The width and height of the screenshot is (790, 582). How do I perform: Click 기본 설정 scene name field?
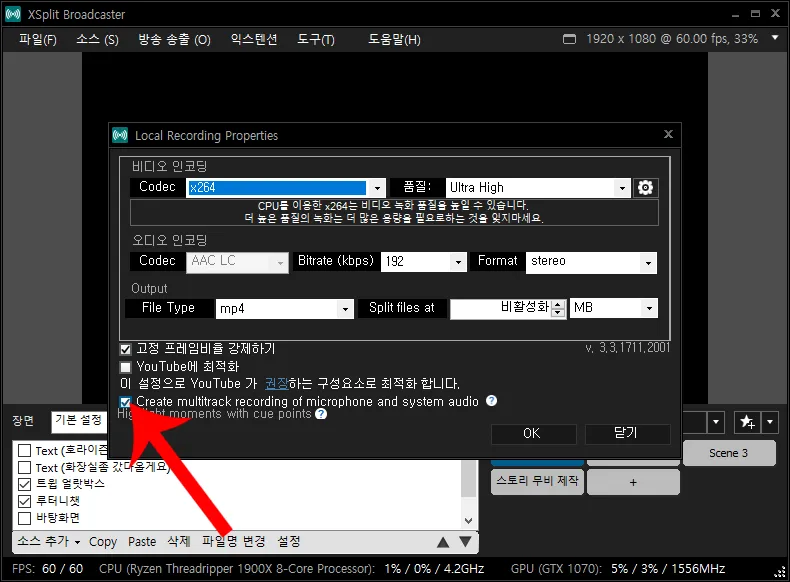click(x=79, y=422)
